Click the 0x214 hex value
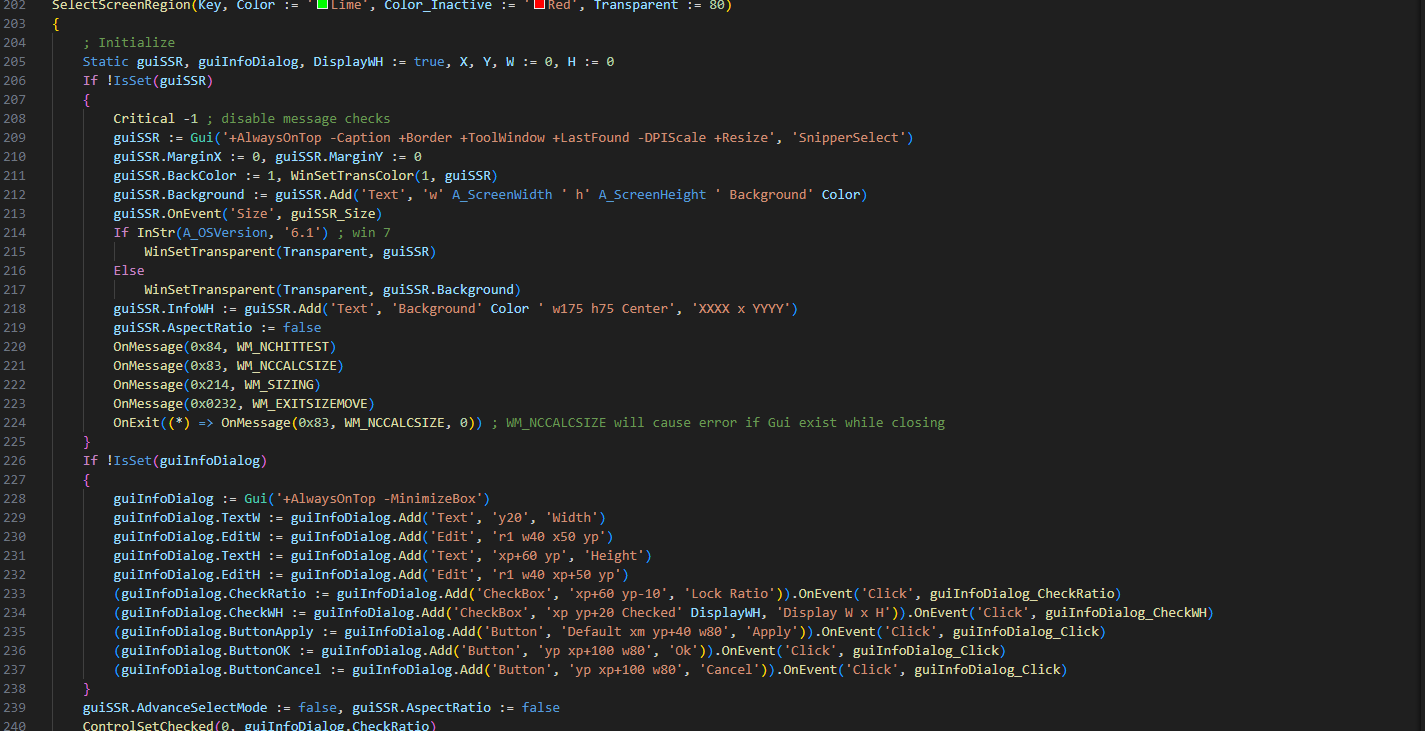 (x=210, y=385)
